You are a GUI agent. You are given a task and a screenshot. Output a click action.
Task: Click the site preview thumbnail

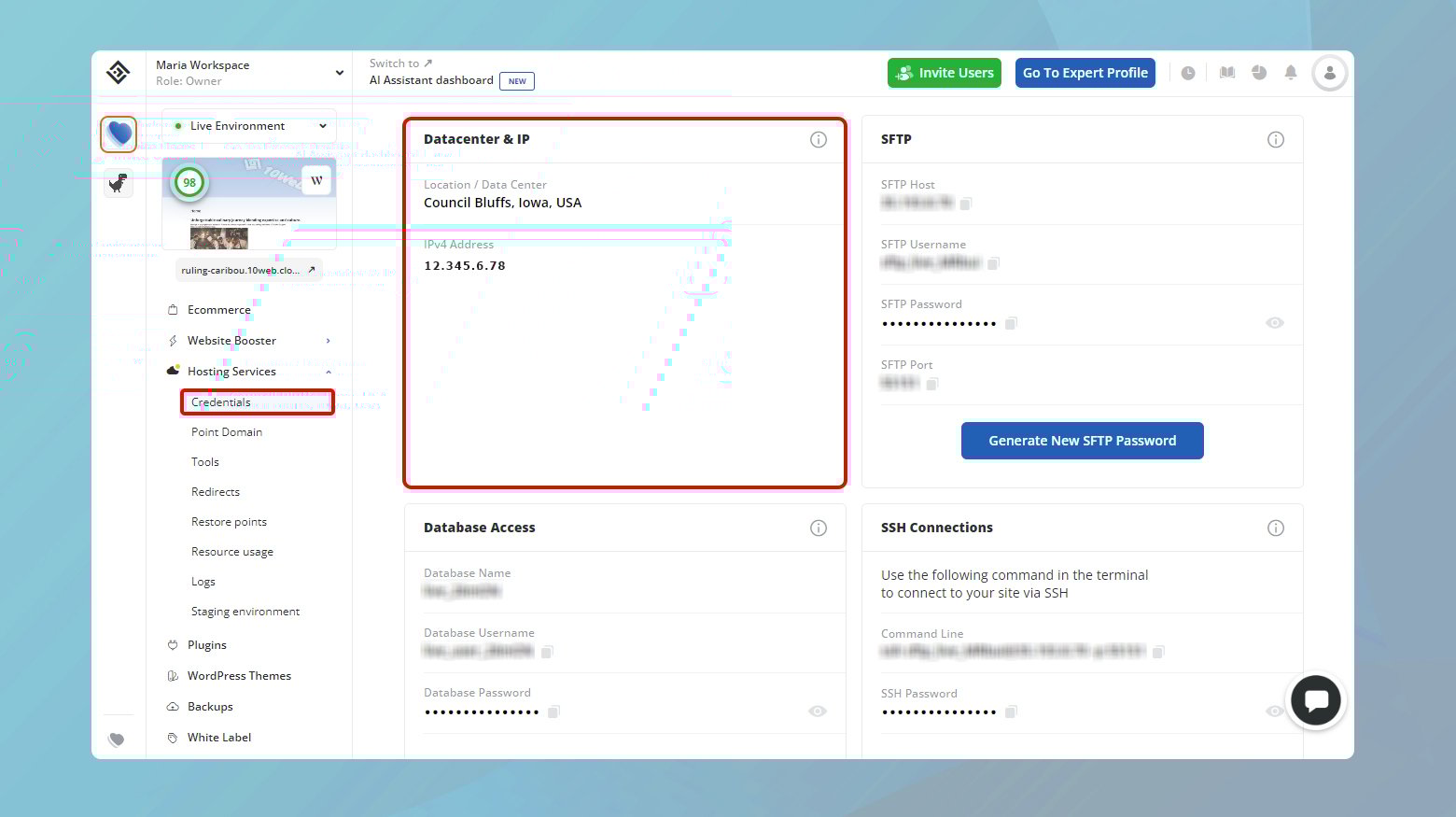tap(249, 204)
